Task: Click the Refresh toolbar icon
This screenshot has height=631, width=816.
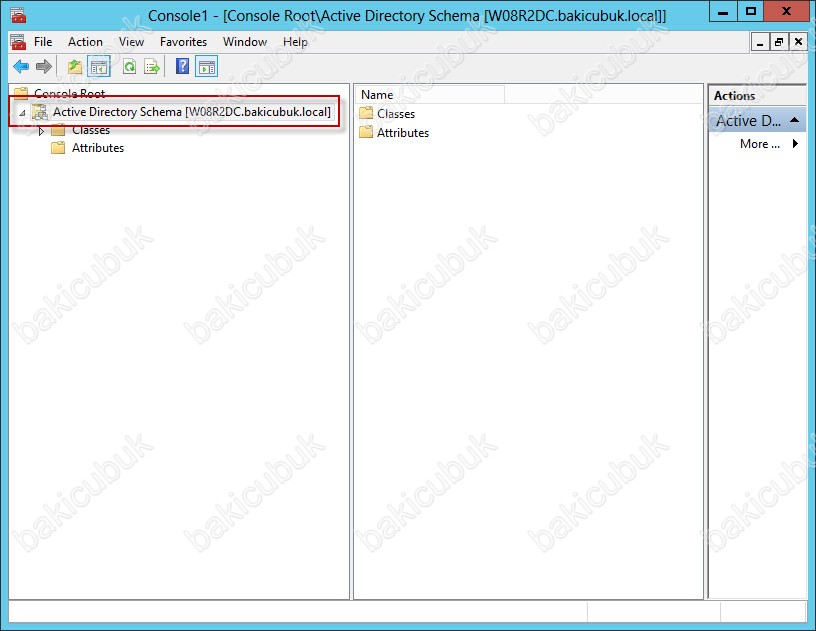Action: pos(129,67)
